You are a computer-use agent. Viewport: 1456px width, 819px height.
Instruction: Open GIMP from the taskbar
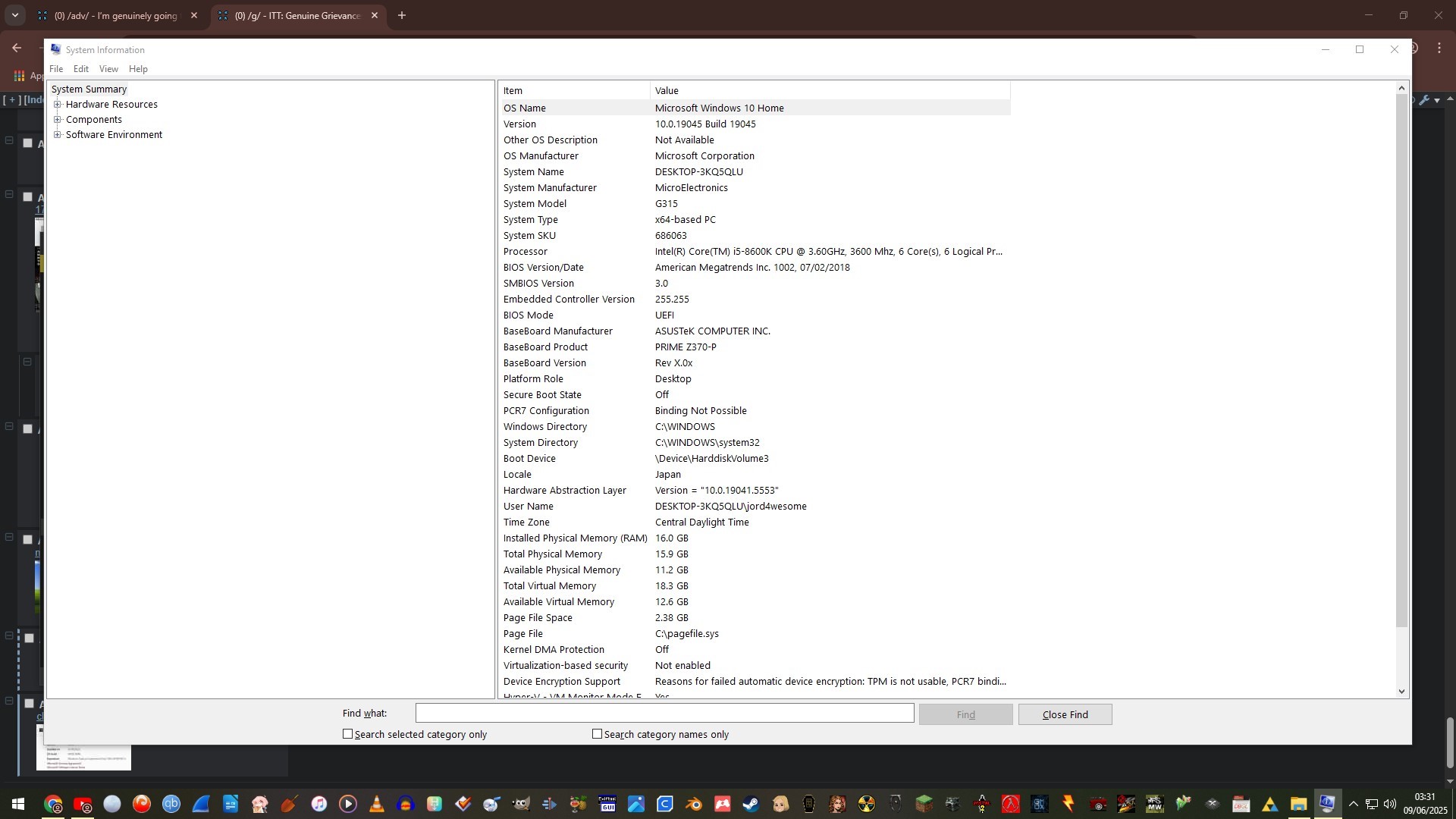[521, 804]
